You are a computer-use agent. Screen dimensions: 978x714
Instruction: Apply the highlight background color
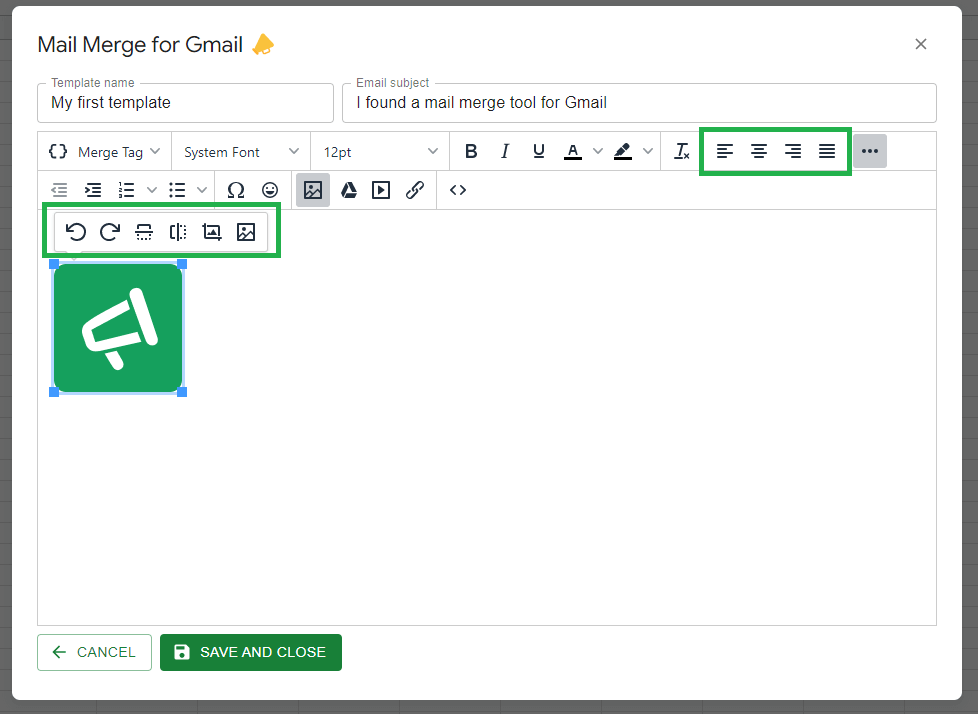pos(622,151)
